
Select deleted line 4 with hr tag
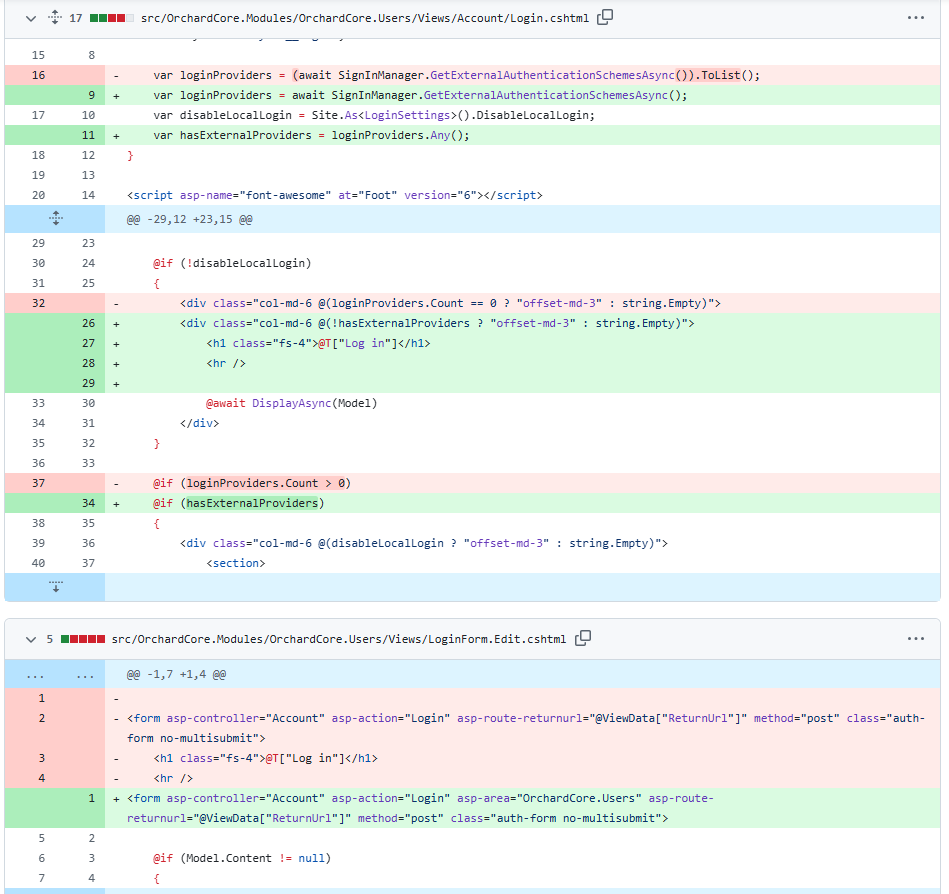click(42, 778)
